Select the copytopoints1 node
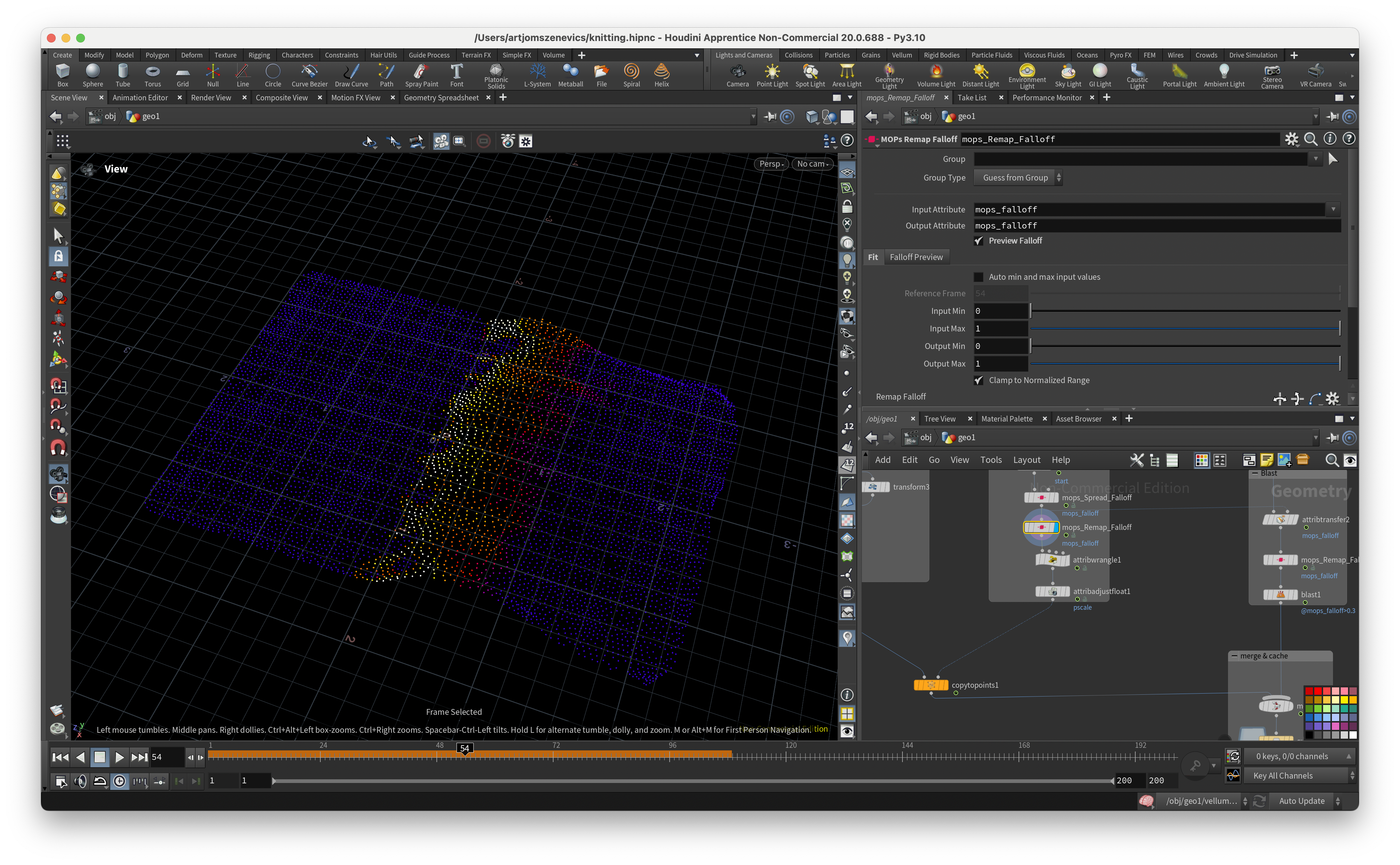 pyautogui.click(x=931, y=685)
